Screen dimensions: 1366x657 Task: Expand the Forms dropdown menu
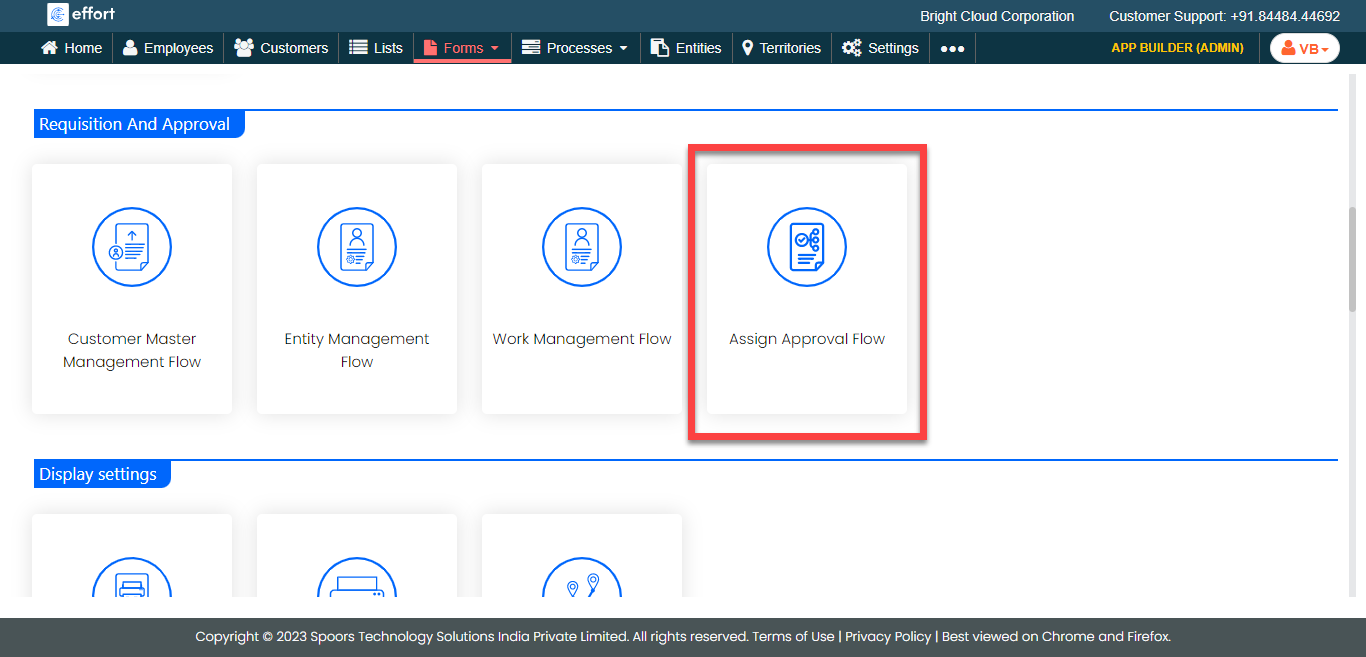click(462, 48)
